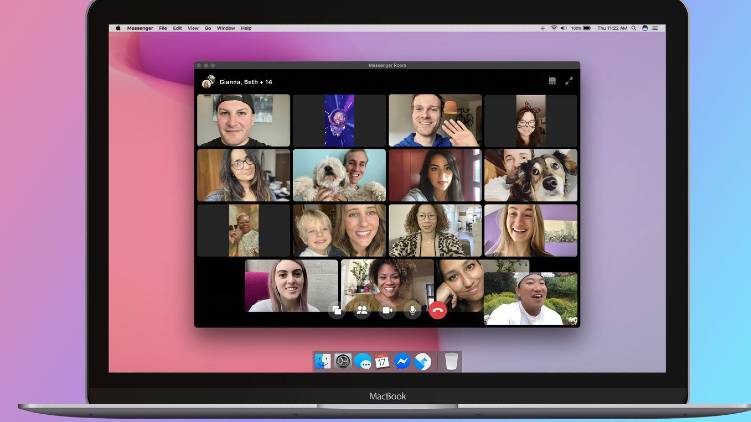Image resolution: width=751 pixels, height=422 pixels.
Task: Turn off the video camera
Action: [x=387, y=310]
